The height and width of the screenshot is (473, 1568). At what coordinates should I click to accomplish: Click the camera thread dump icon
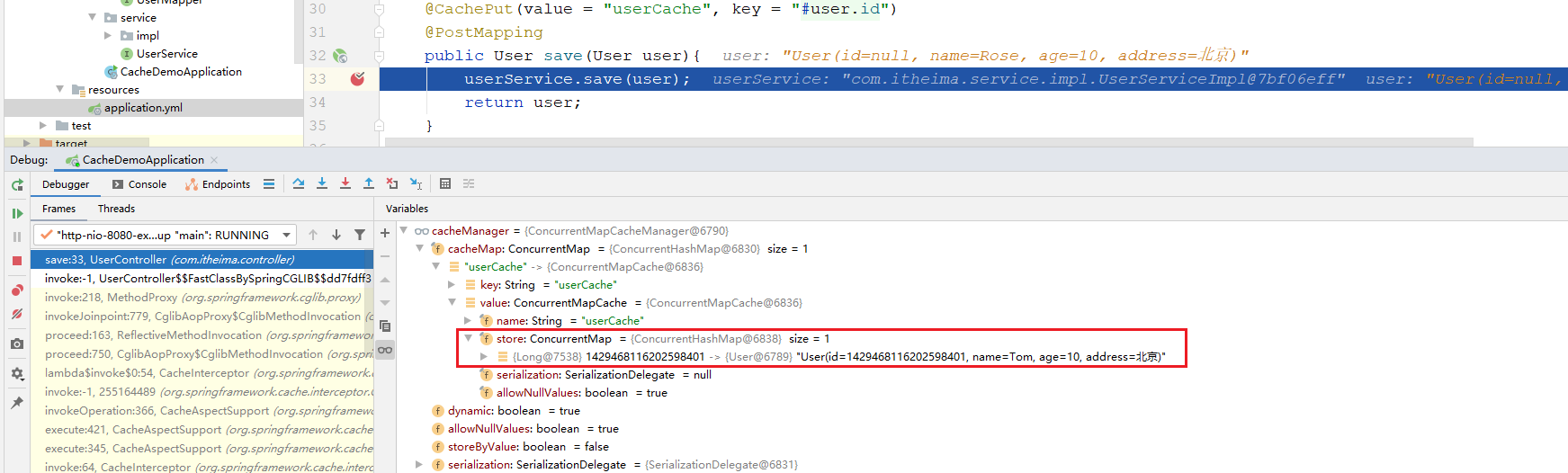coord(17,344)
